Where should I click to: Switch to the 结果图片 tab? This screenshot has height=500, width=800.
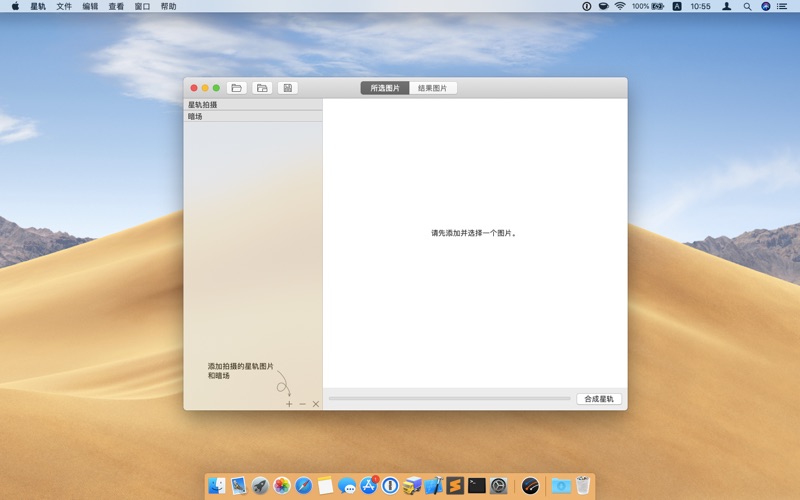click(433, 88)
